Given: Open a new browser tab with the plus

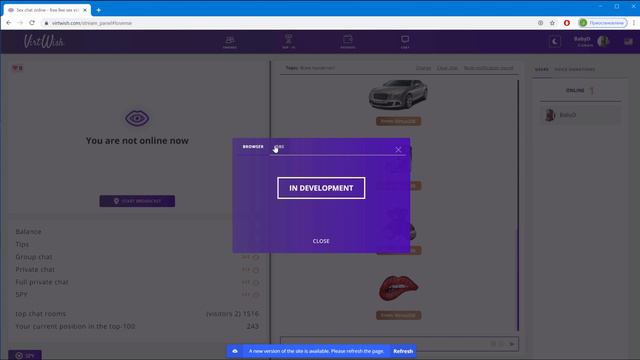Looking at the screenshot, I should (x=98, y=10).
